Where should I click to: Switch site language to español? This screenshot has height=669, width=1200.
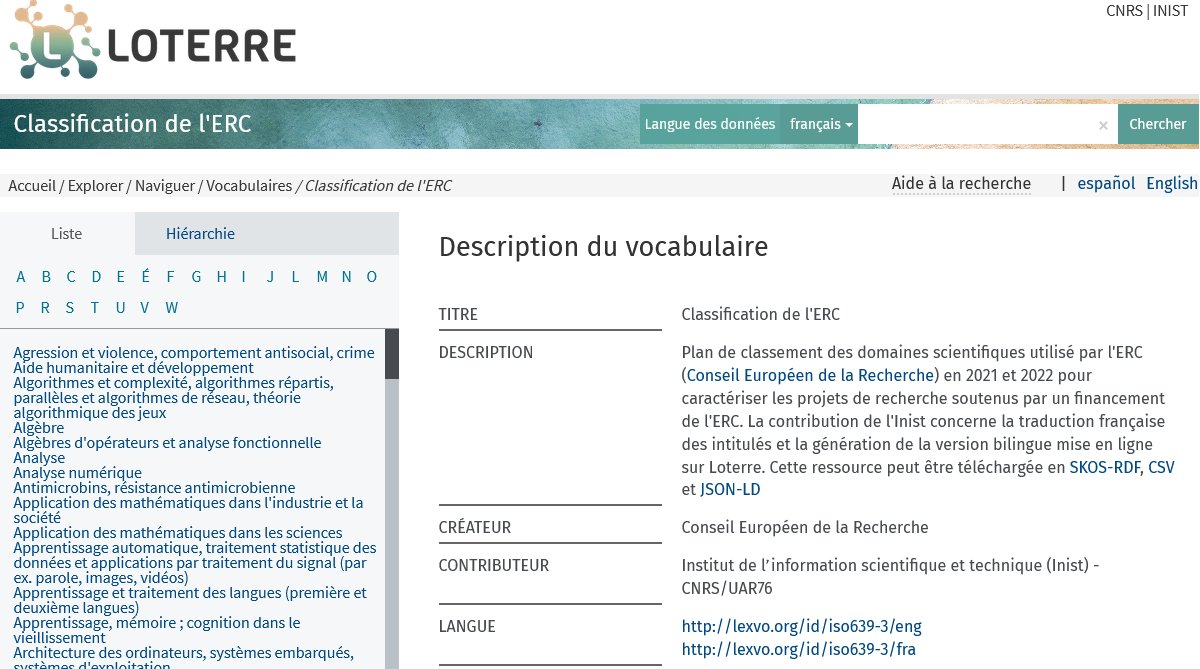coord(1106,183)
